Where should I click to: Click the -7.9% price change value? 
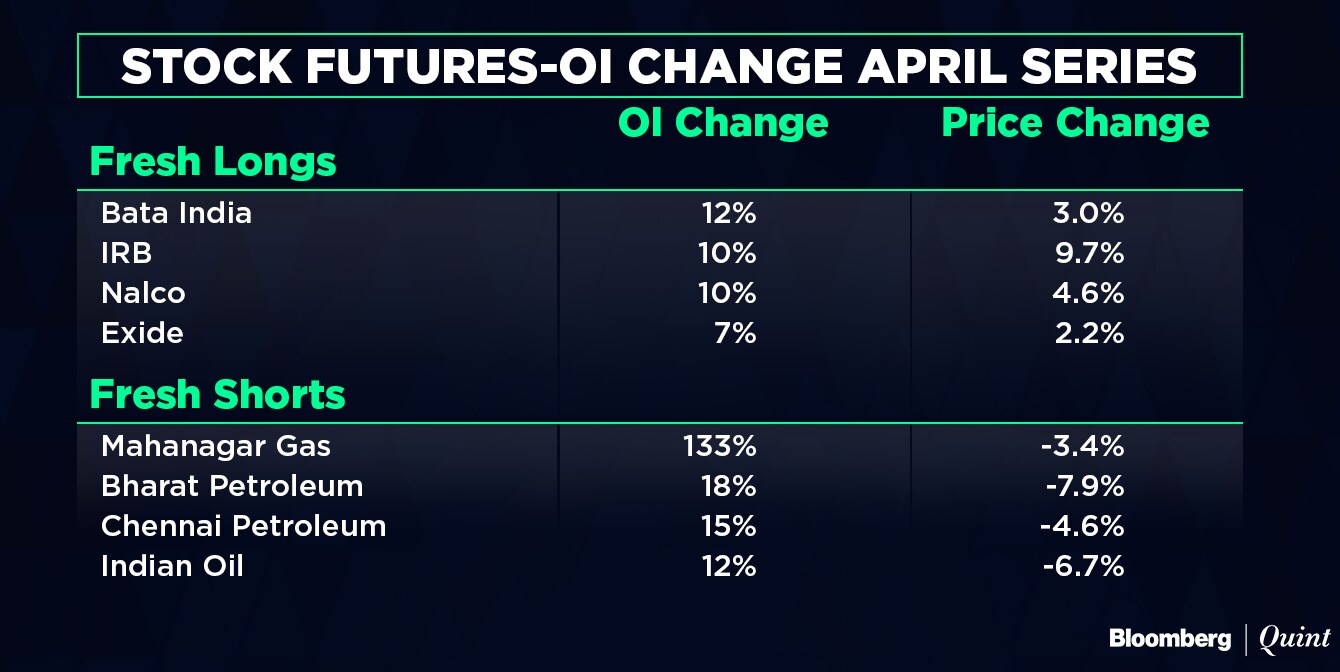click(1083, 486)
